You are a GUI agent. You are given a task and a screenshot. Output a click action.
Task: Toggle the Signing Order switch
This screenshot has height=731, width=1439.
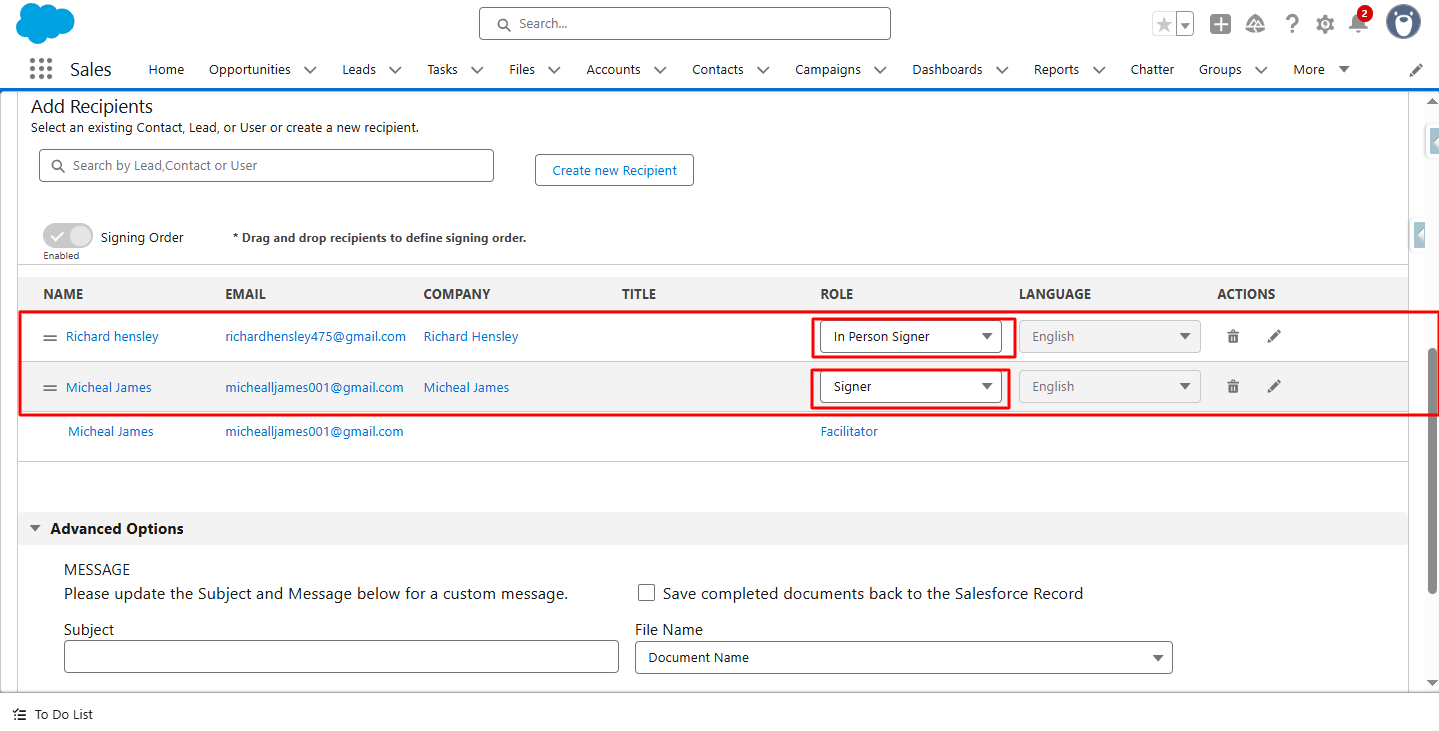tap(67, 237)
